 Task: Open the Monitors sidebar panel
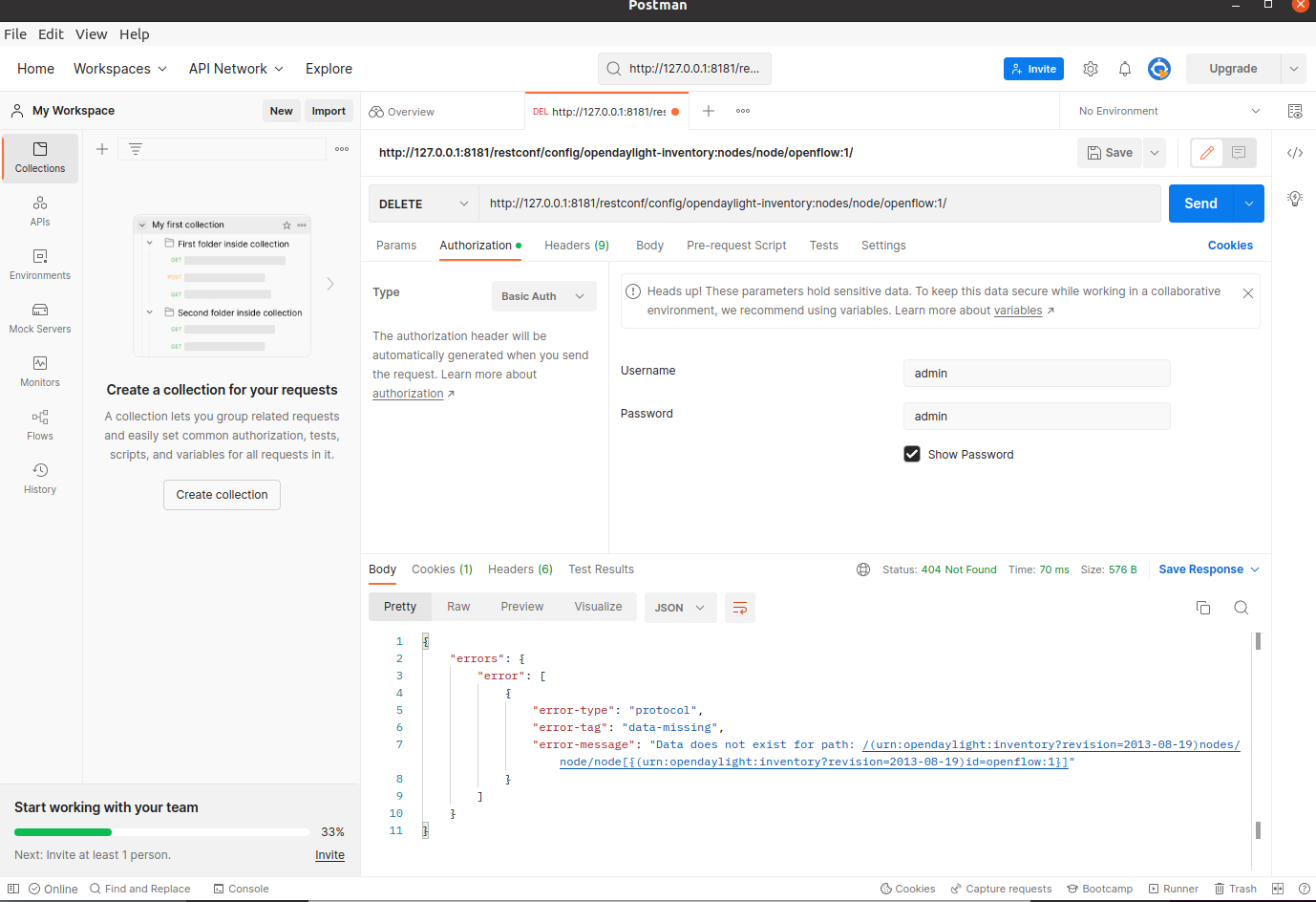click(x=40, y=372)
